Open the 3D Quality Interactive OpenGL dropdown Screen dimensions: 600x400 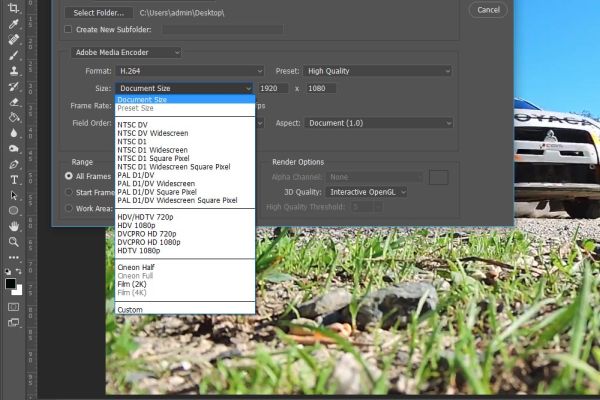[x=366, y=192]
